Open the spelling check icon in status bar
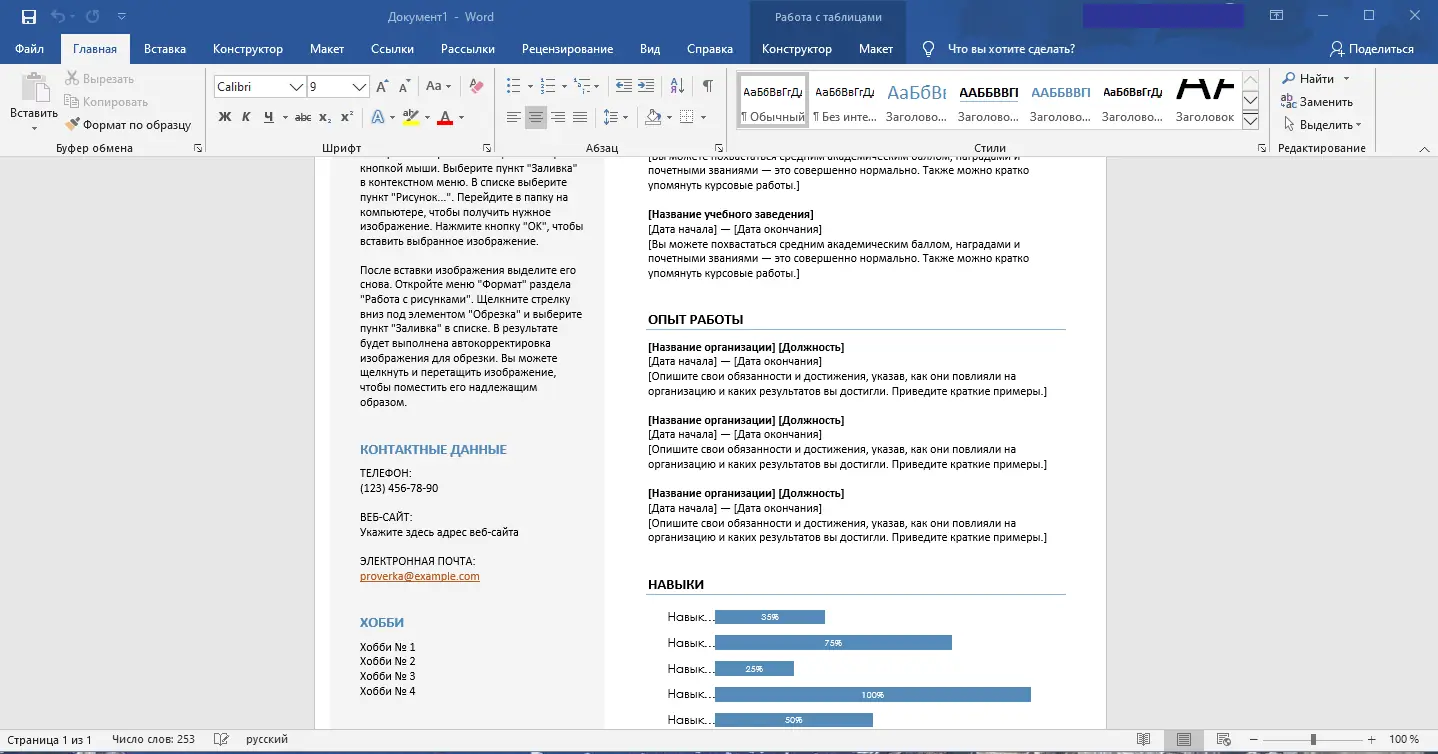 click(222, 740)
